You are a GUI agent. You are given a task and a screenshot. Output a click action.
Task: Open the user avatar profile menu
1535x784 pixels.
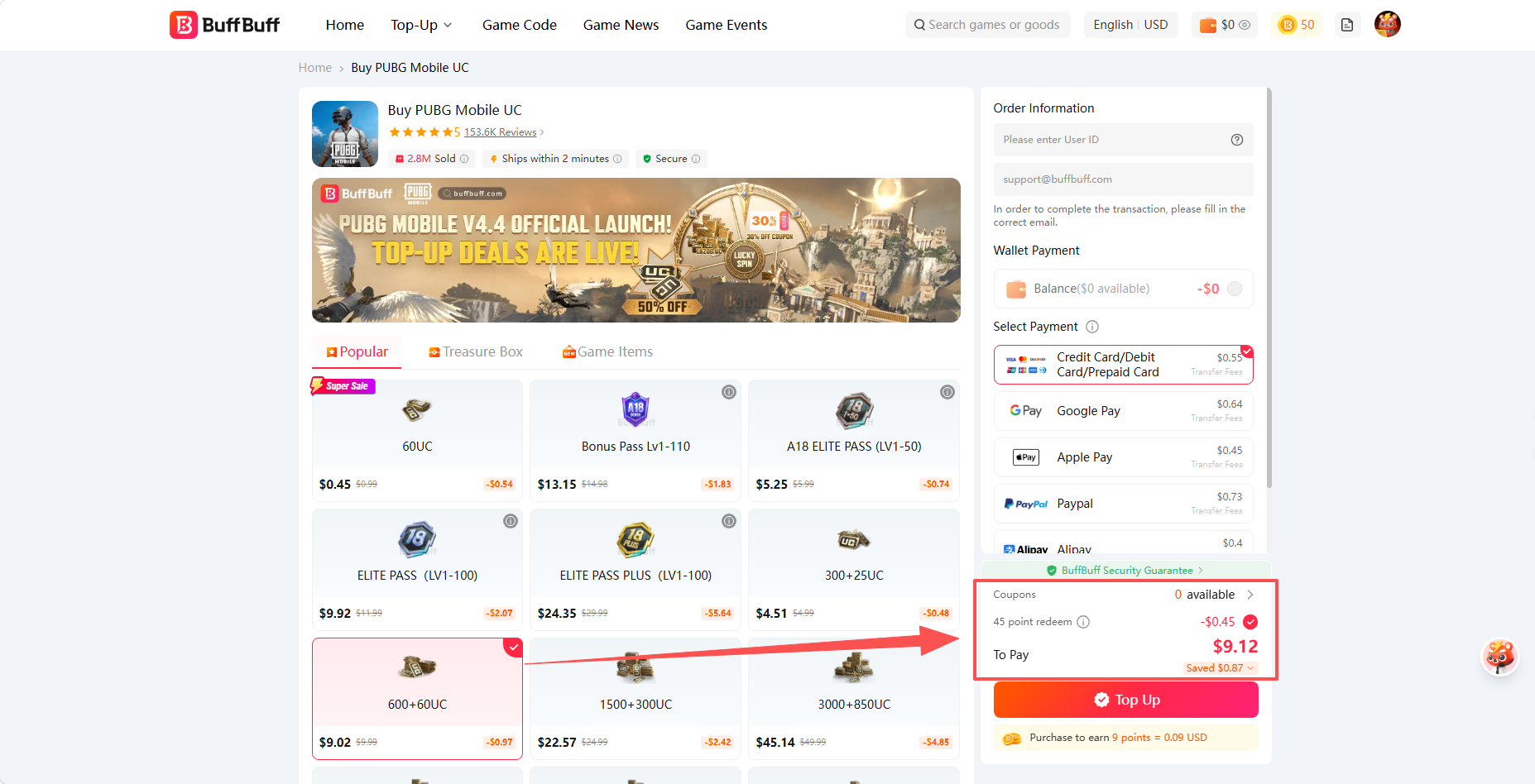pos(1387,25)
